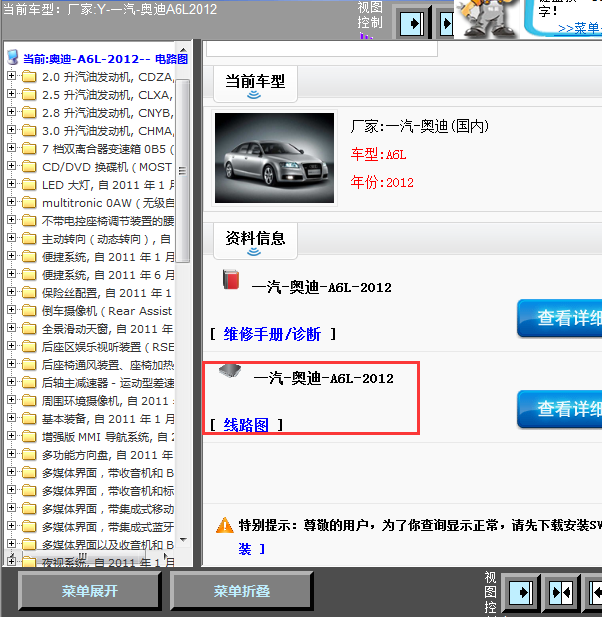Open folder icon for 后轴主减速器
The image size is (602, 617).
pyautogui.click(x=29, y=382)
